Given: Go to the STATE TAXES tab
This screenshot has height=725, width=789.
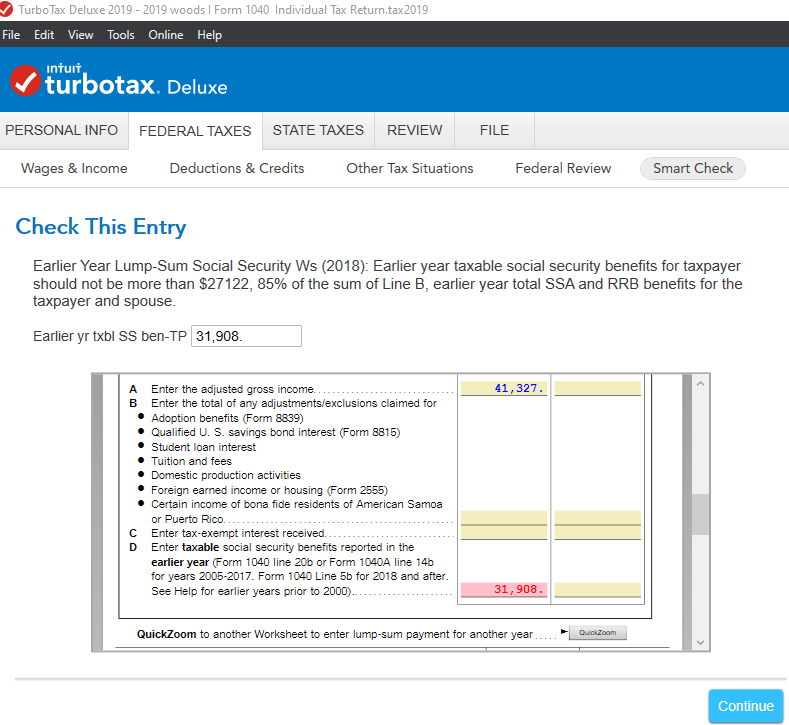Looking at the screenshot, I should 318,130.
